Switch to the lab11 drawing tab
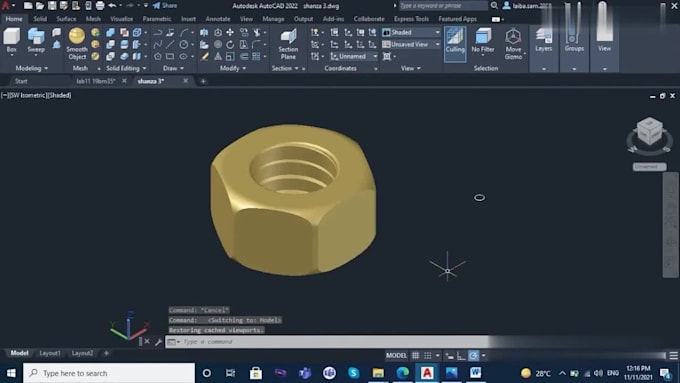The height and width of the screenshot is (383, 680). (96, 81)
